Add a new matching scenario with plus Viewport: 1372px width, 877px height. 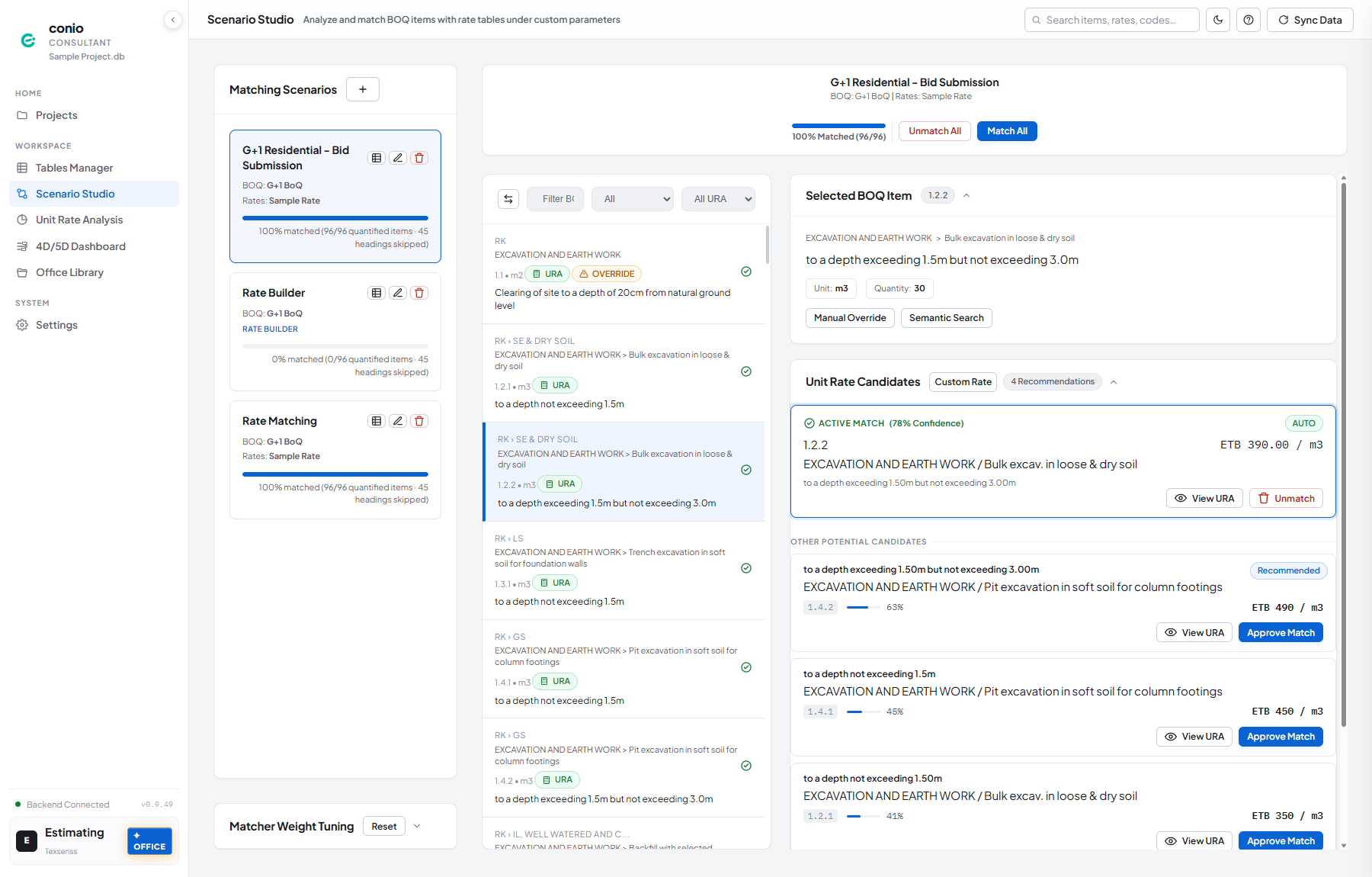pos(363,89)
